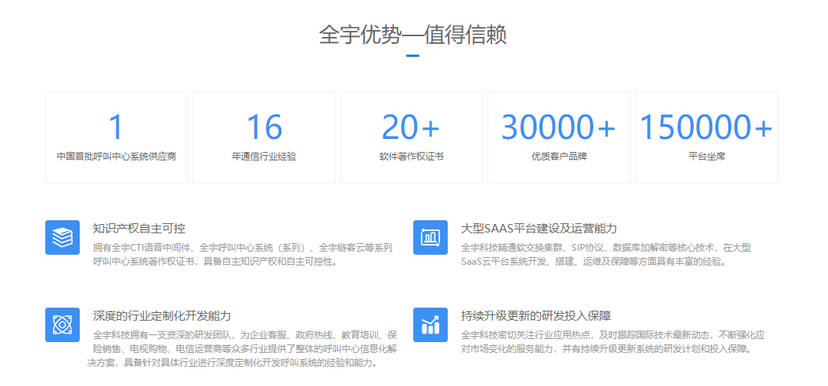Click the 优质客户品牌 label
The image size is (828, 386).
pos(559,157)
